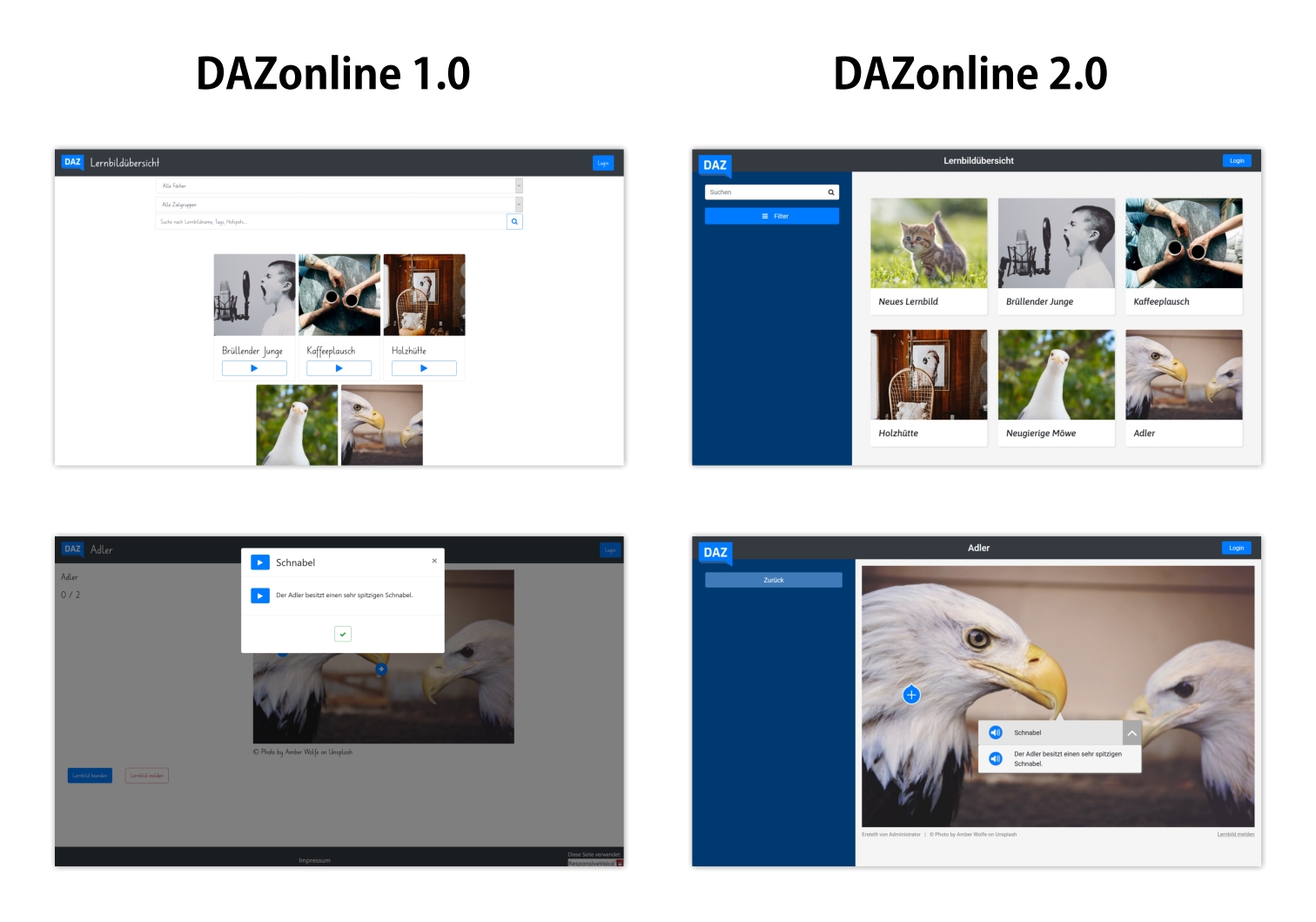Click the 'Lernbildübersicht' title in the 2.0 header
Image resolution: width=1316 pixels, height=922 pixels.
point(978,160)
